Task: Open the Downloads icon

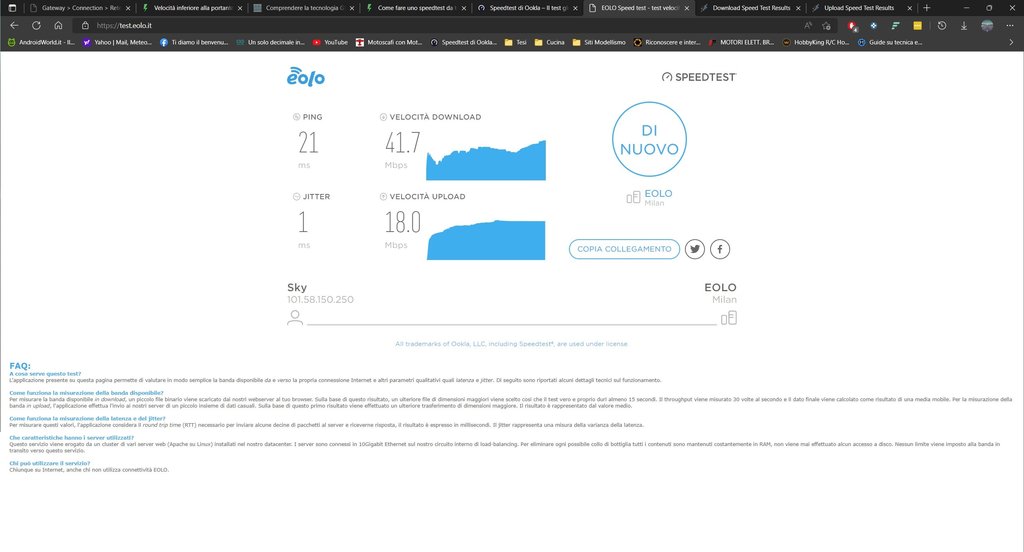Action: point(963,25)
